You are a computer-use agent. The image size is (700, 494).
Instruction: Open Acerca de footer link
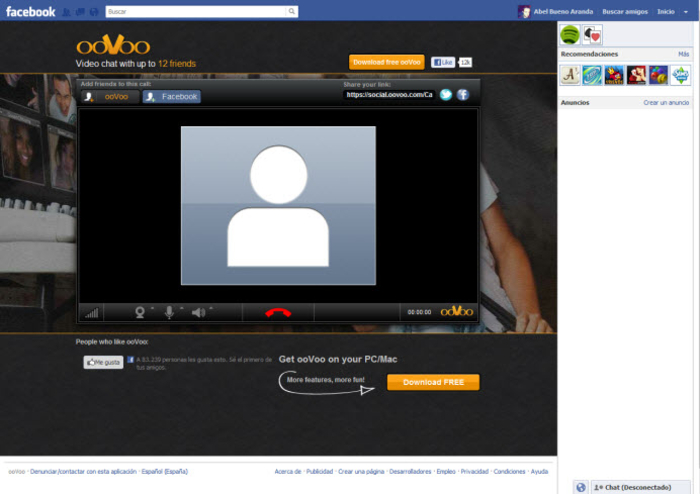click(x=288, y=472)
